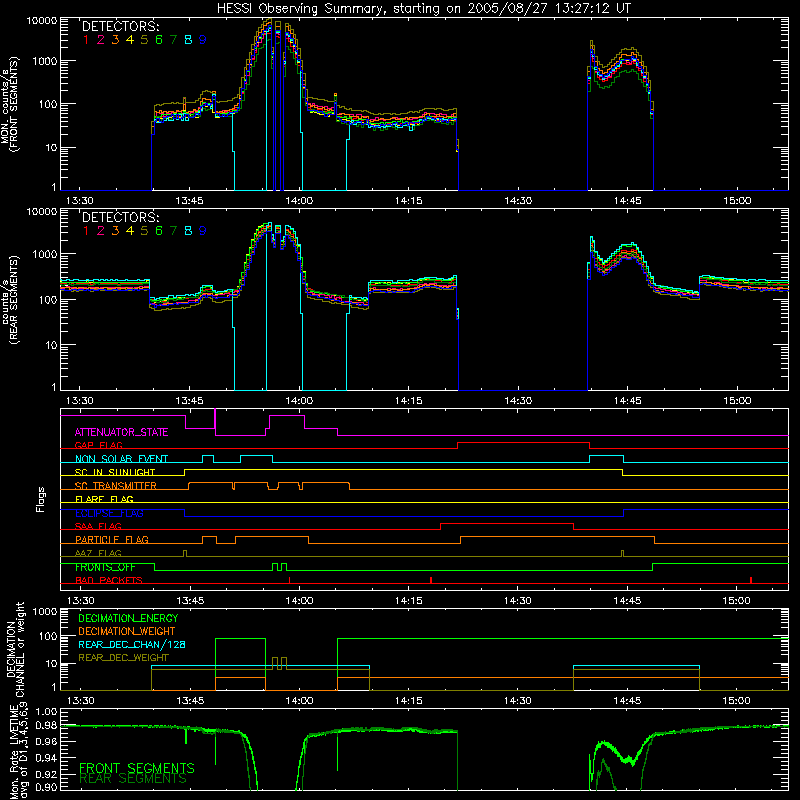Click the Flags panel axis title
The height and width of the screenshot is (800, 800).
point(41,499)
